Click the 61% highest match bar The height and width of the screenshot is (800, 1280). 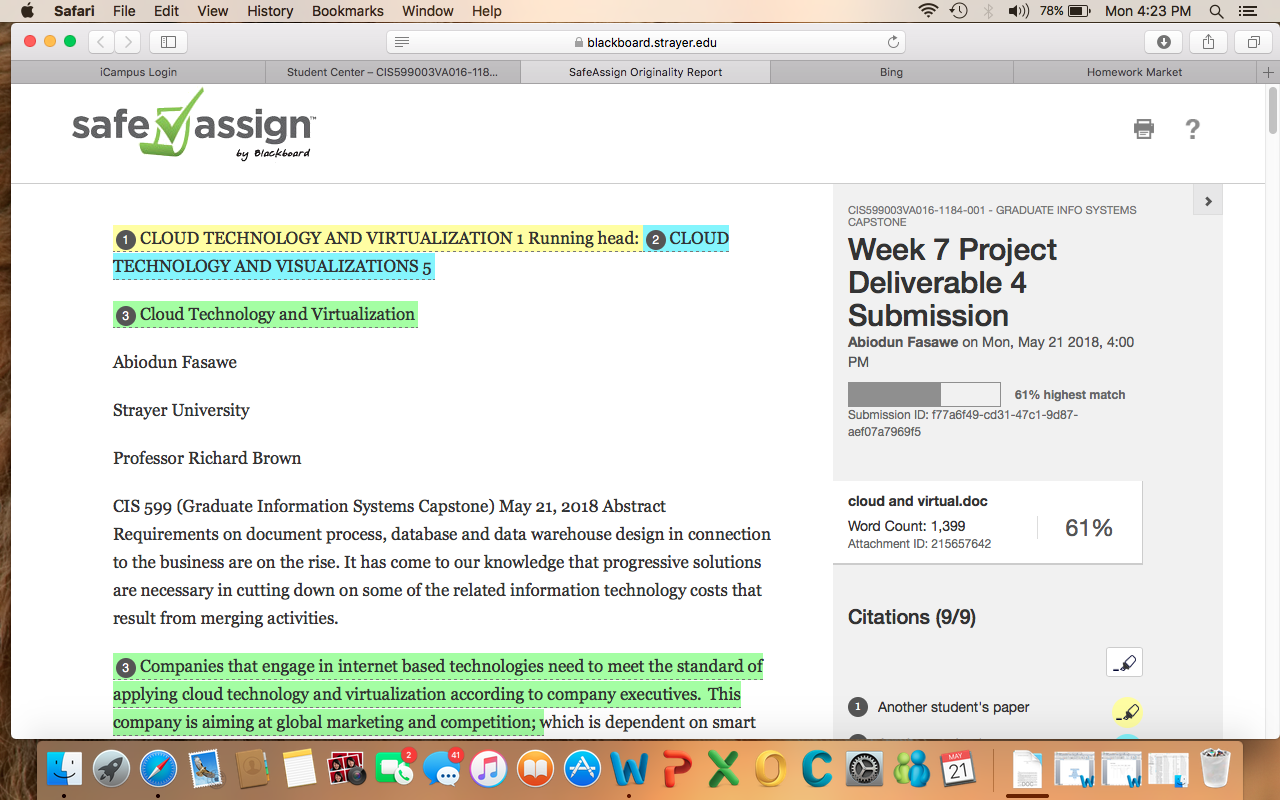(x=924, y=394)
